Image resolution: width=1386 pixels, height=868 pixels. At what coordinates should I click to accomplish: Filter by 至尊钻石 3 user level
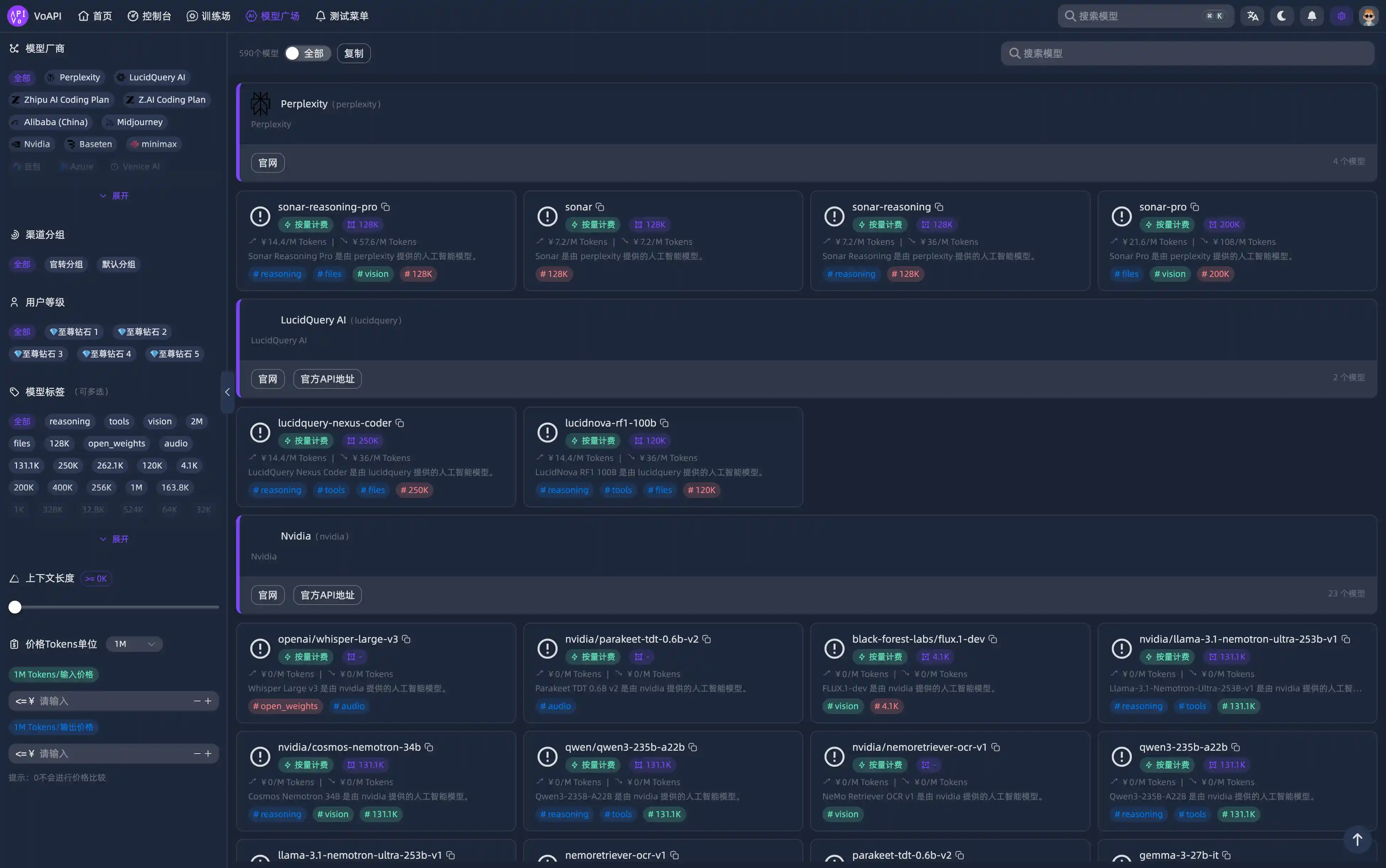coord(38,354)
